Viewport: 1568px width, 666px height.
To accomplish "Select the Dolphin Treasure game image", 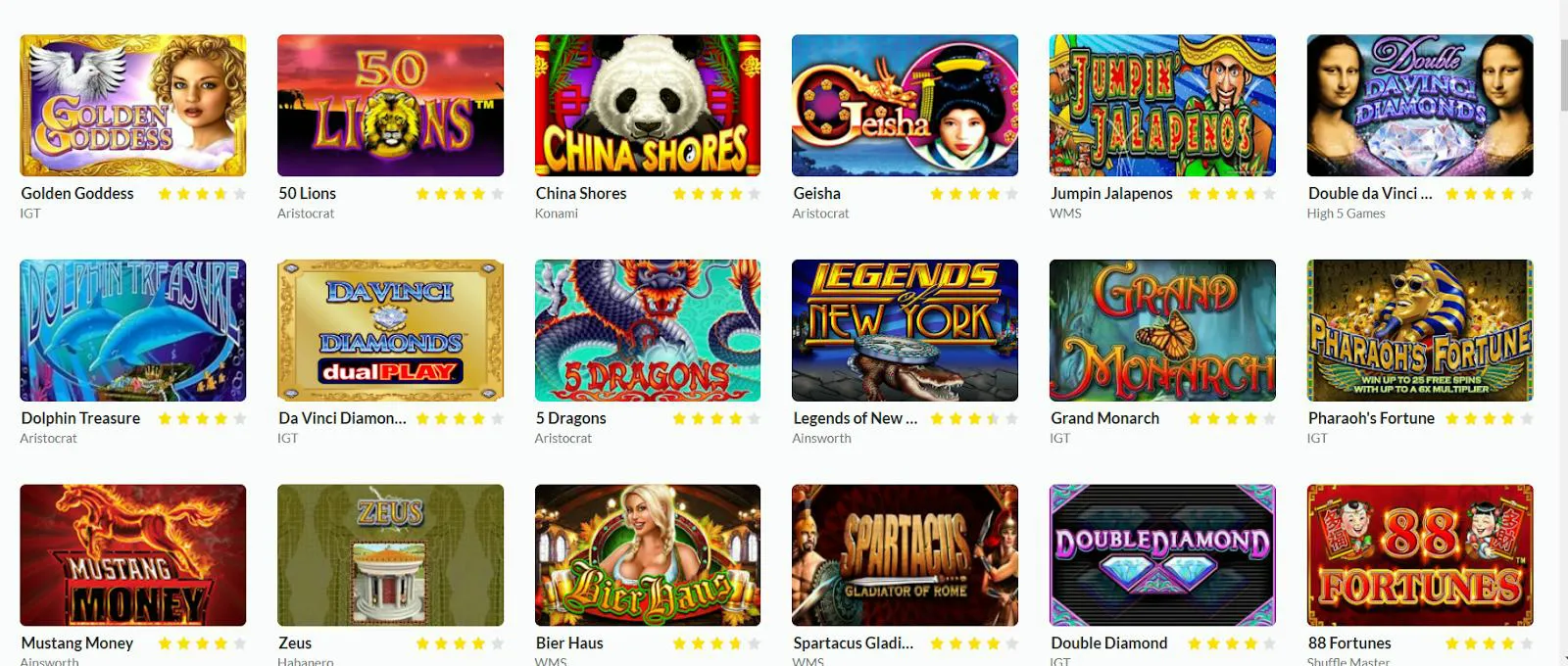I will pos(133,330).
